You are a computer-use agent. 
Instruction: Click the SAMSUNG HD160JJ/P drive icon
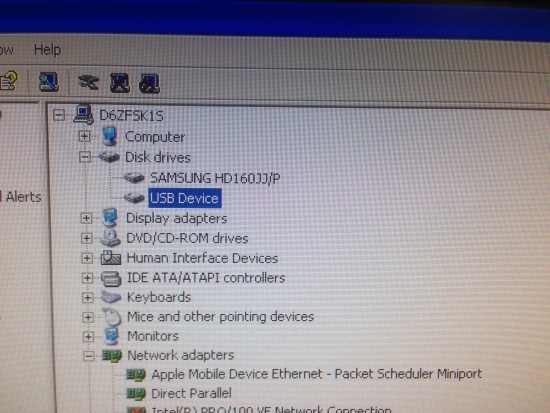click(x=134, y=178)
